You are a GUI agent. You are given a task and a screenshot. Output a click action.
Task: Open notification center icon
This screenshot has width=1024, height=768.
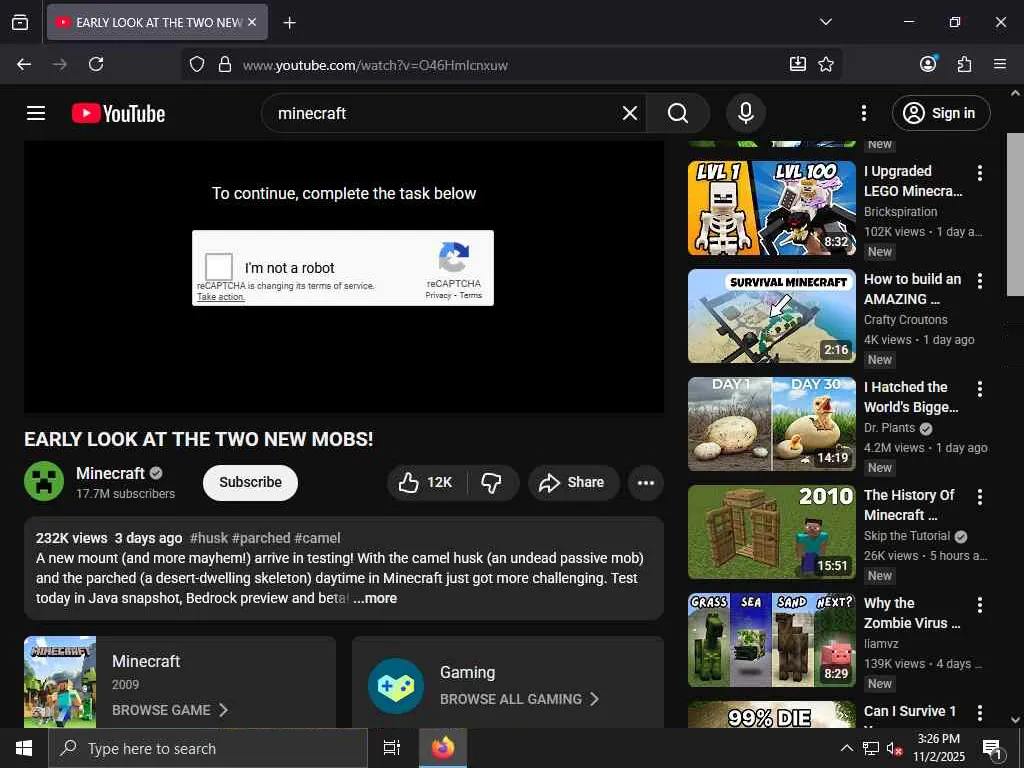(x=991, y=749)
